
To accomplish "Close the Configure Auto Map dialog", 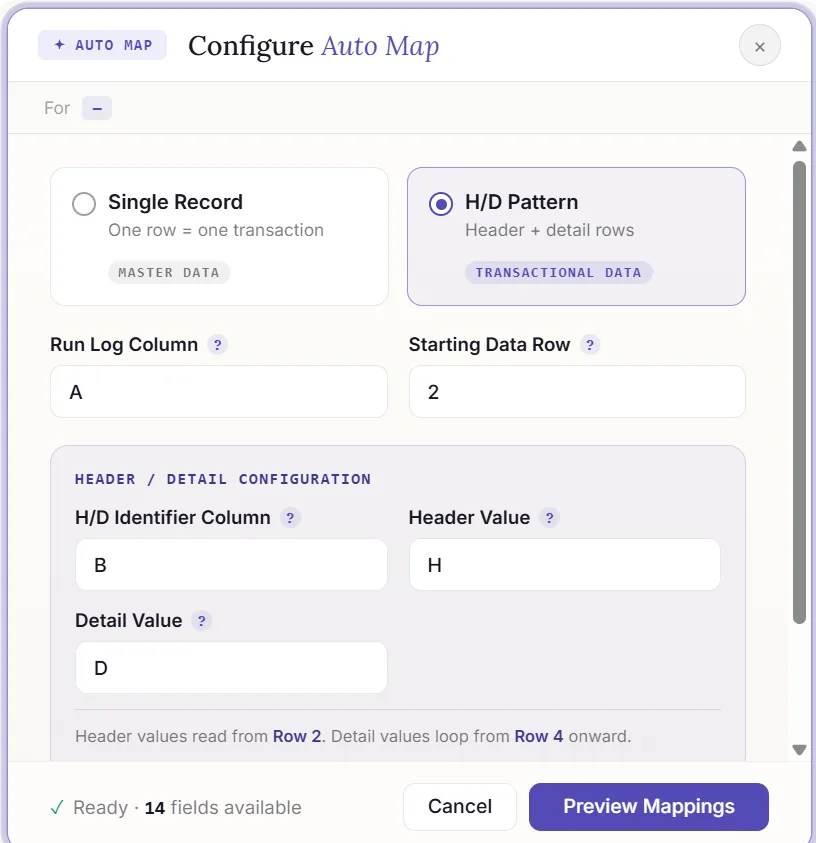I will (x=759, y=46).
